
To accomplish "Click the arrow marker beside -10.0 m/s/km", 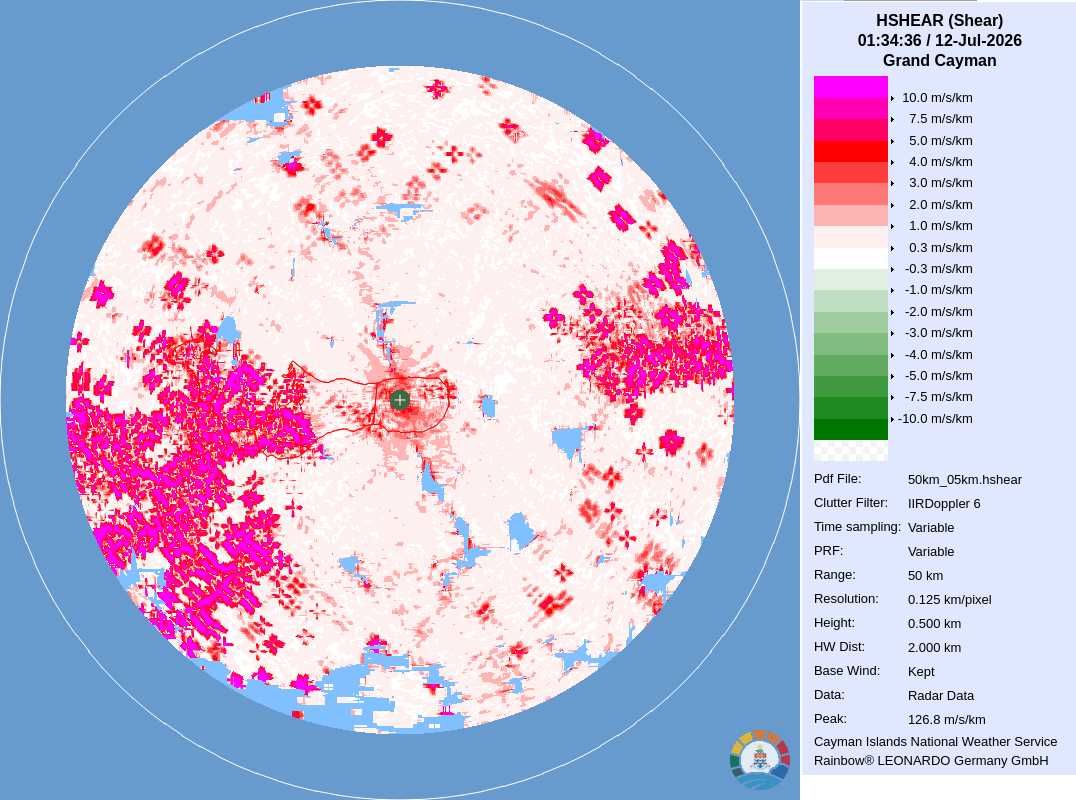I will click(x=892, y=419).
